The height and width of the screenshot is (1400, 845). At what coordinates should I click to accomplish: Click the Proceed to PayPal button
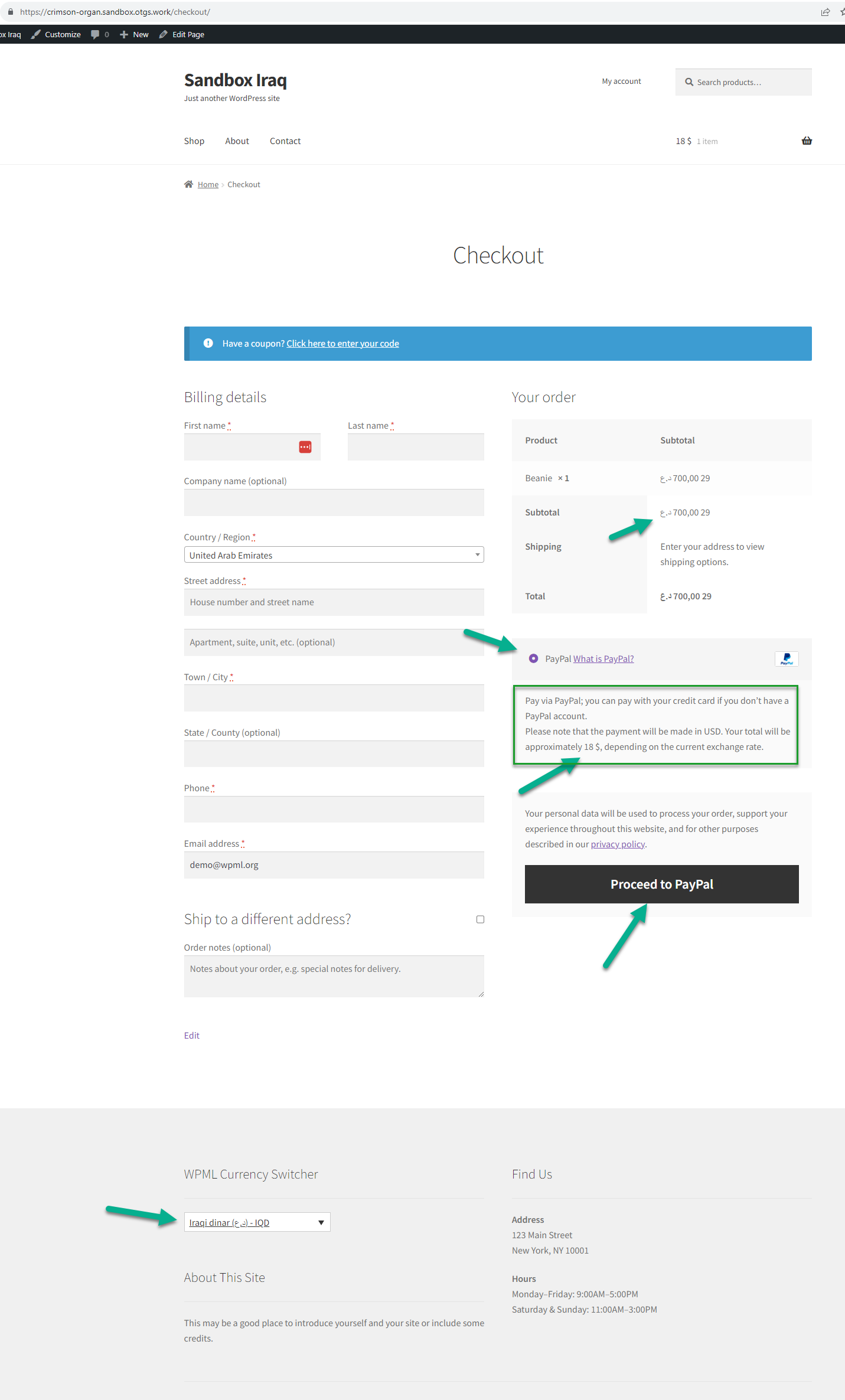(x=661, y=884)
